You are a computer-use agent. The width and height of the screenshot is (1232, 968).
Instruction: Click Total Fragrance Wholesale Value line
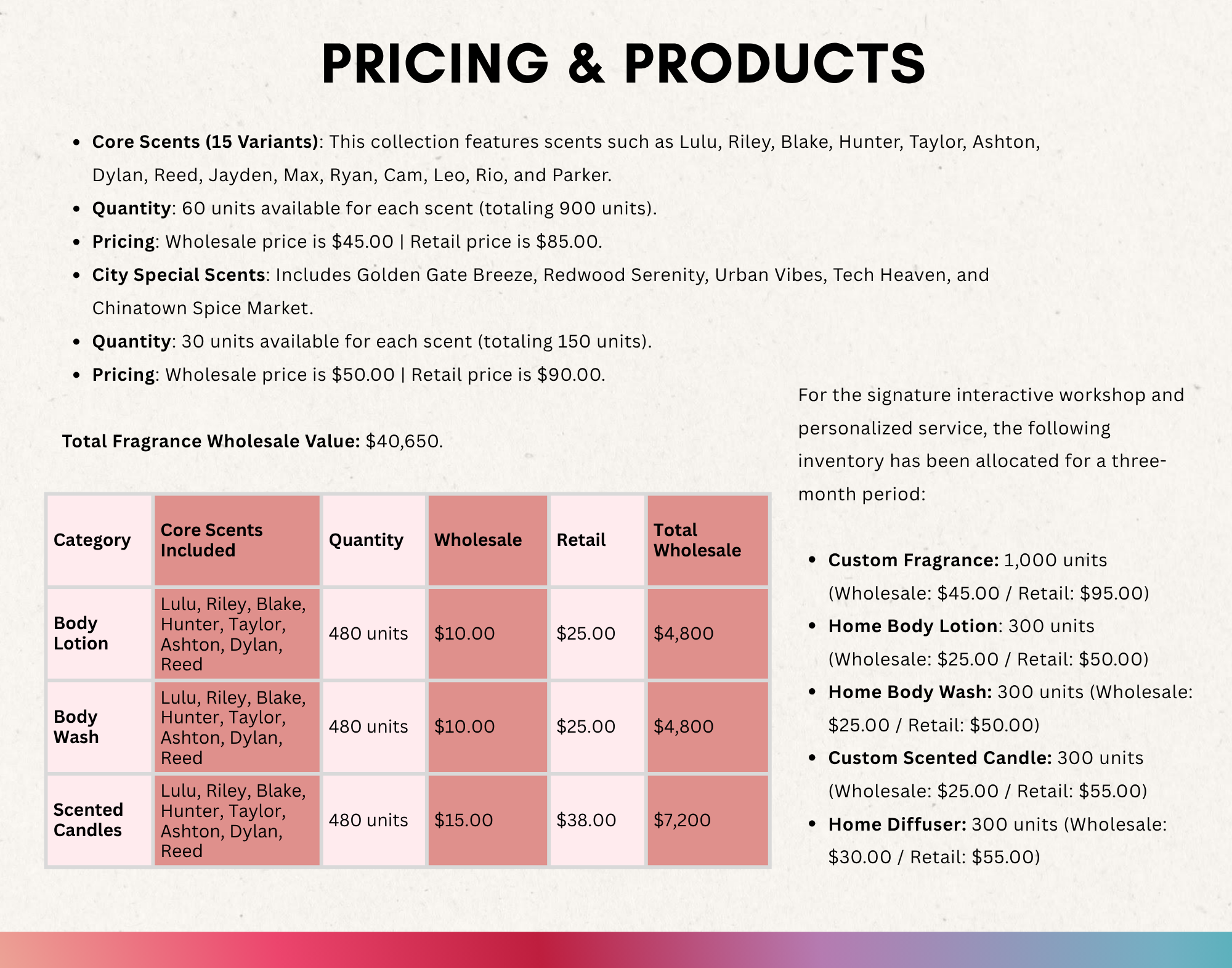pyautogui.click(x=253, y=441)
